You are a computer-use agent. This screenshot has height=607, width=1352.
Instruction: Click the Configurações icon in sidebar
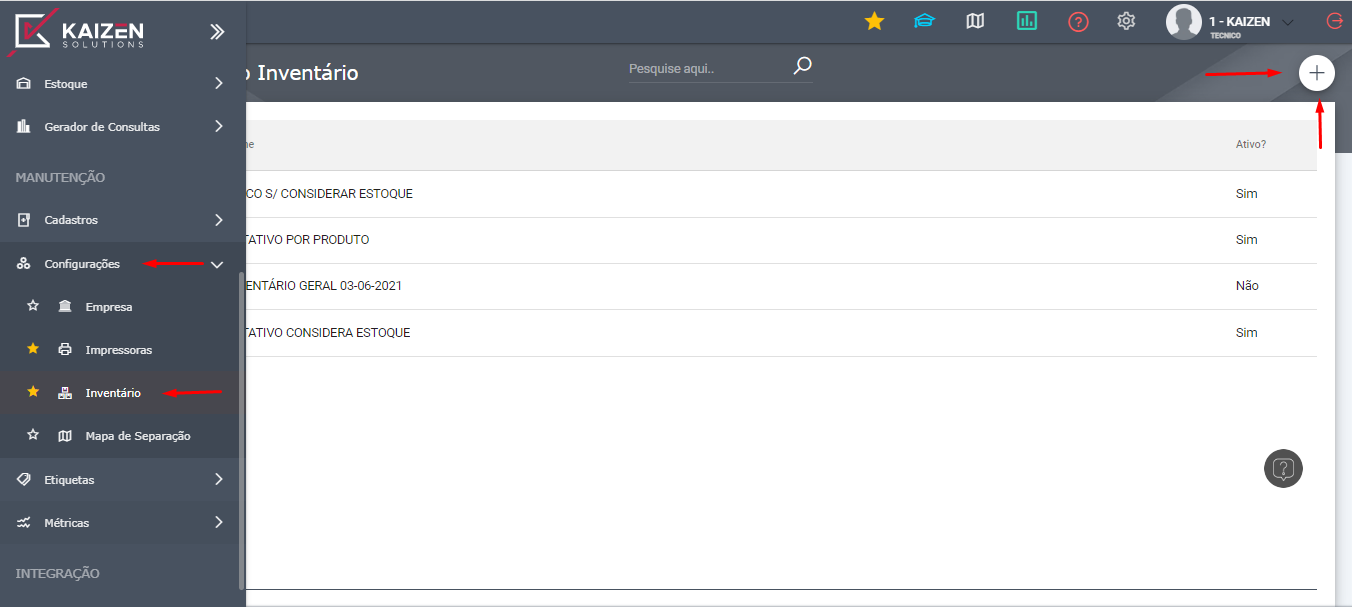point(24,264)
